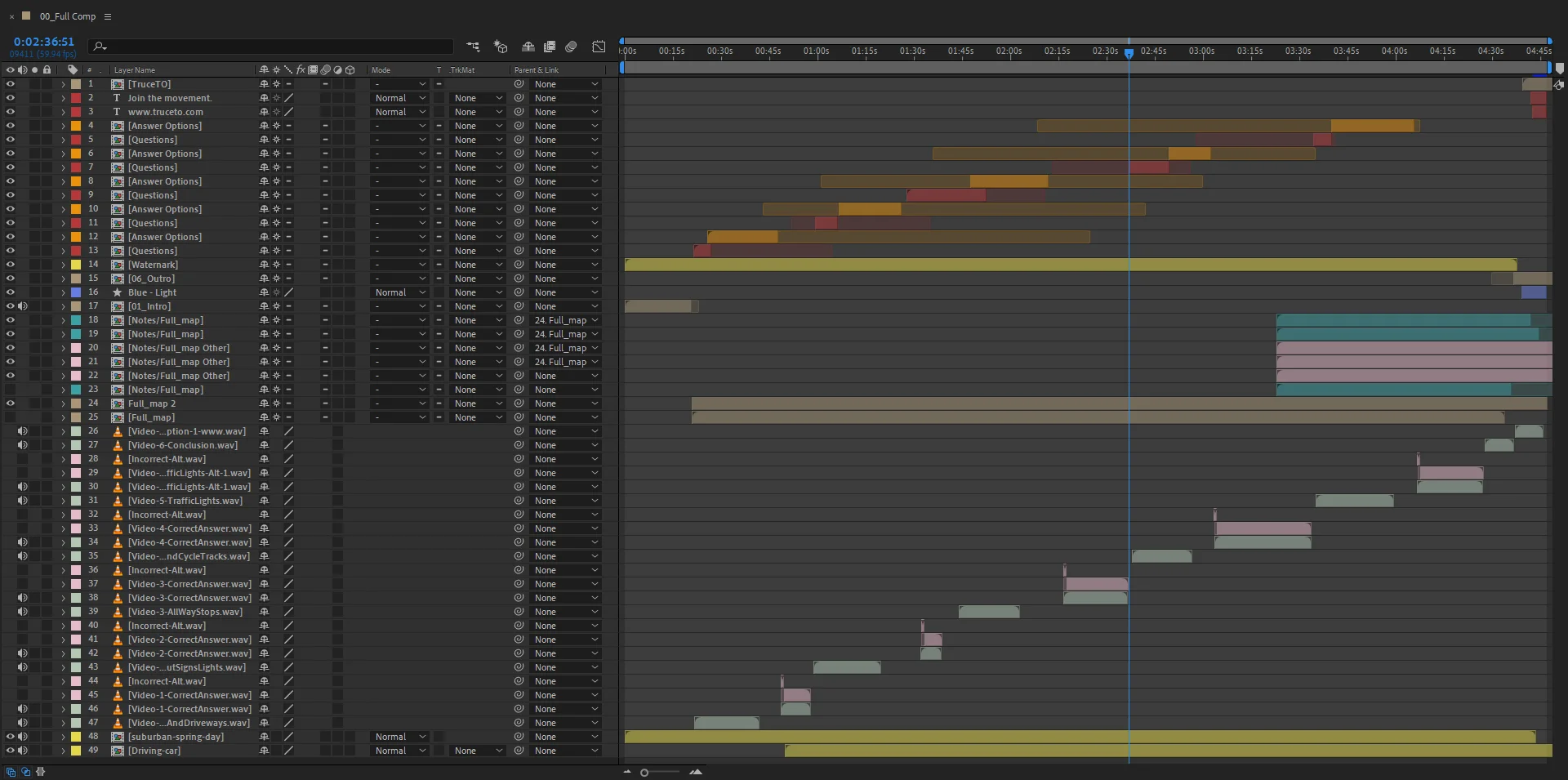Click the current time 0:02:36:51 display
Screen dimensions: 1568x780
44,42
